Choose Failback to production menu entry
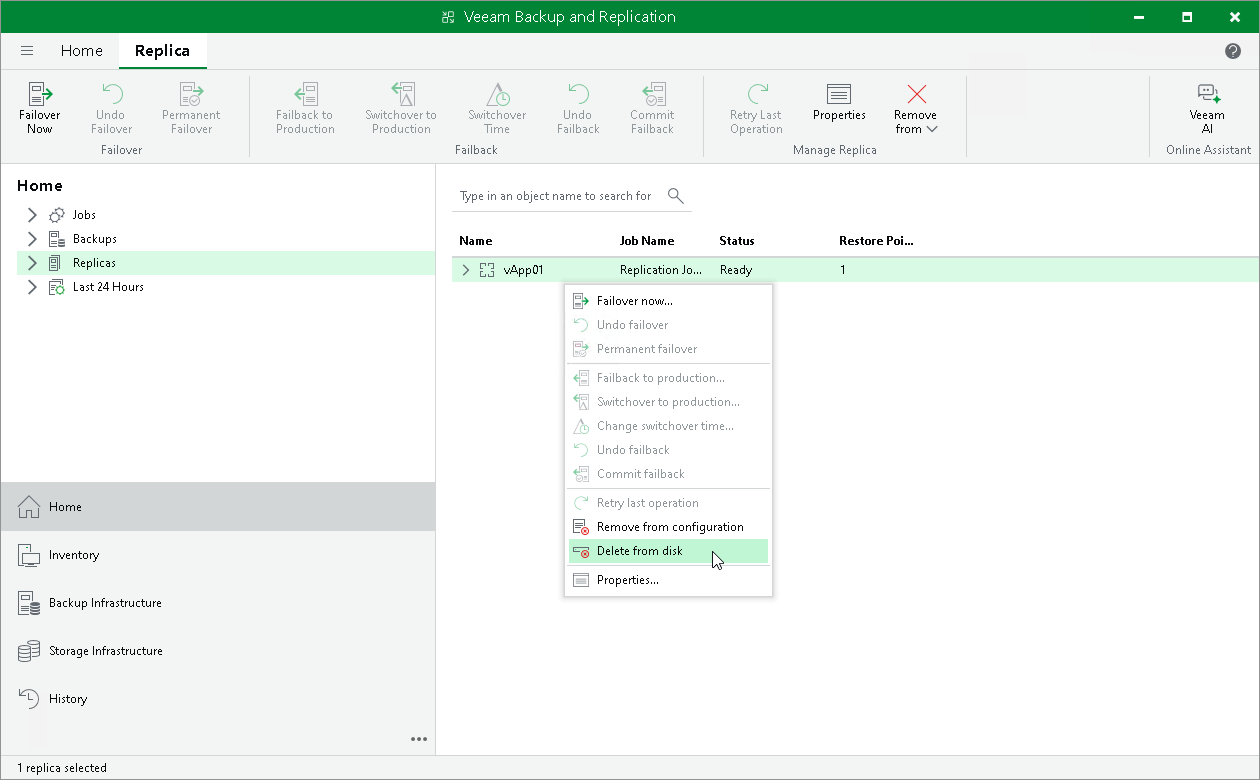Viewport: 1260px width, 780px height. (668, 378)
